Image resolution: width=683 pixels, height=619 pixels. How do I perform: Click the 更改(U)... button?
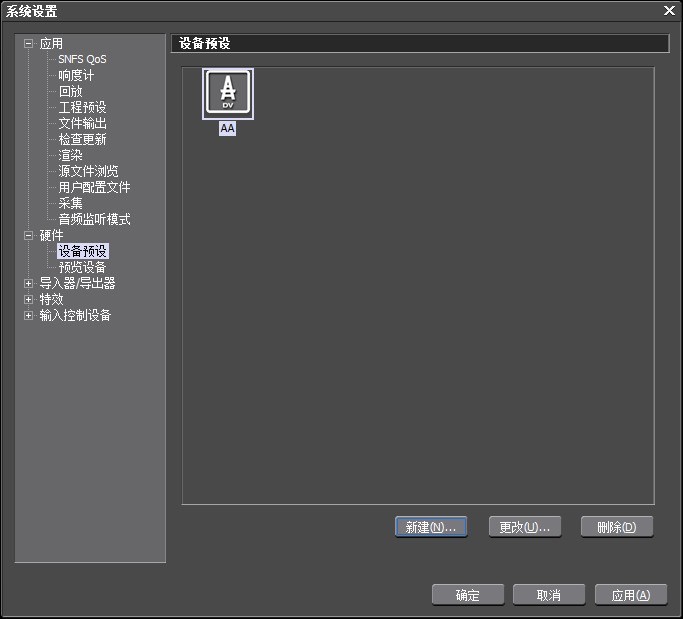pyautogui.click(x=524, y=527)
